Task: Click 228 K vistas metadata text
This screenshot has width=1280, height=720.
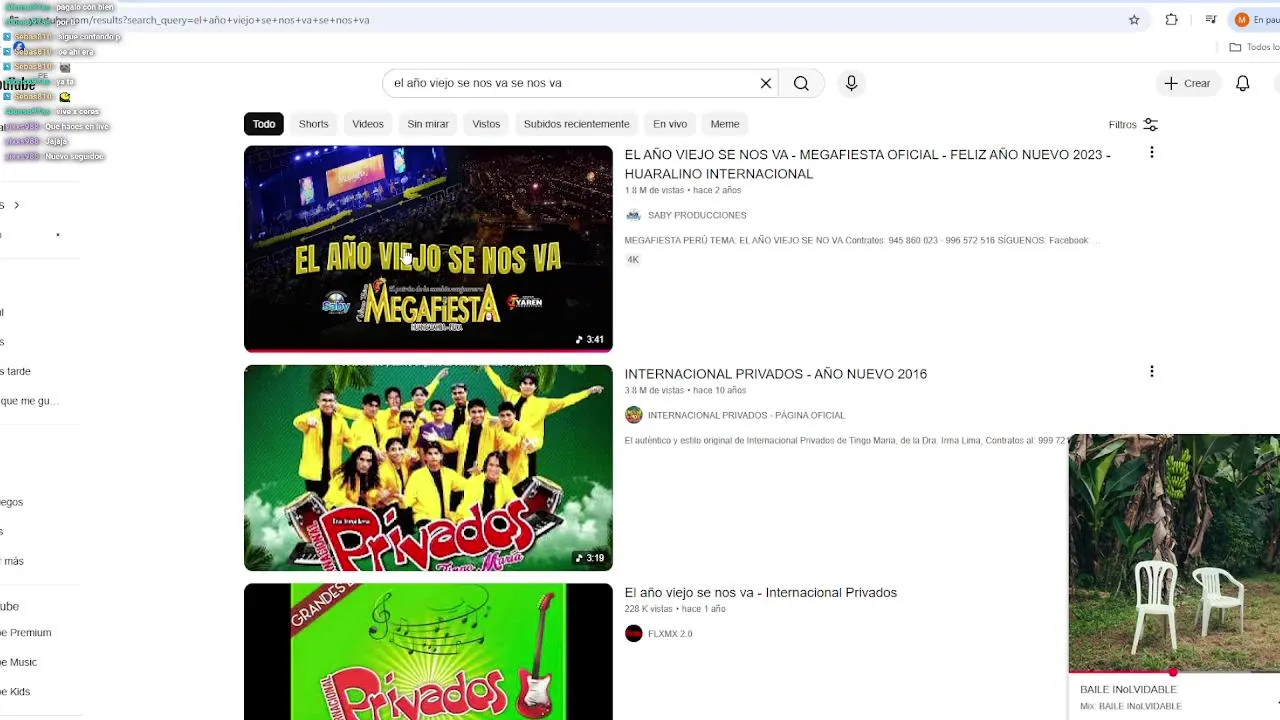Action: coord(648,609)
